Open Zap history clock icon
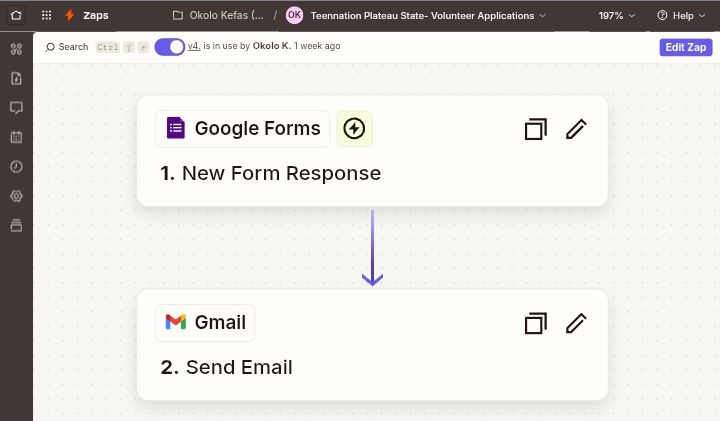This screenshot has height=421, width=720. point(16,167)
